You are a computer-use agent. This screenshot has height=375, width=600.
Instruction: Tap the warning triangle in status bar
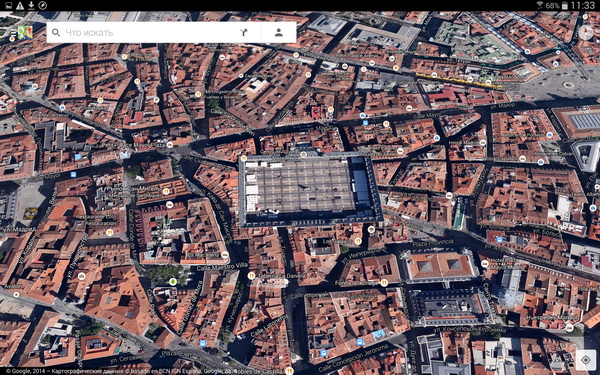(x=20, y=5)
